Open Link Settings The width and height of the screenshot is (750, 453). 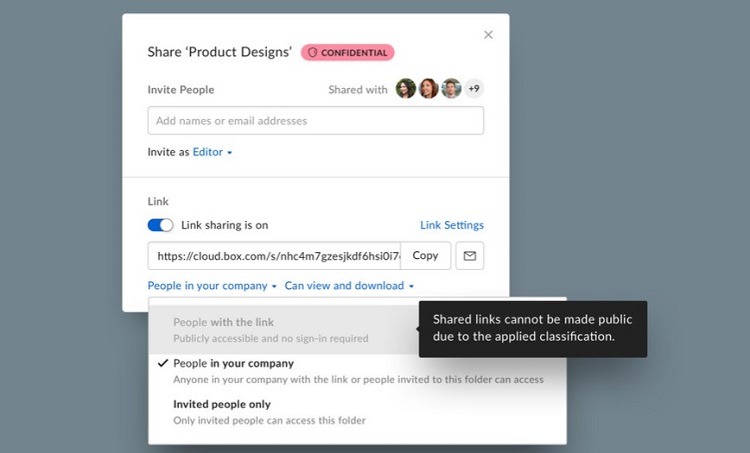(x=452, y=225)
